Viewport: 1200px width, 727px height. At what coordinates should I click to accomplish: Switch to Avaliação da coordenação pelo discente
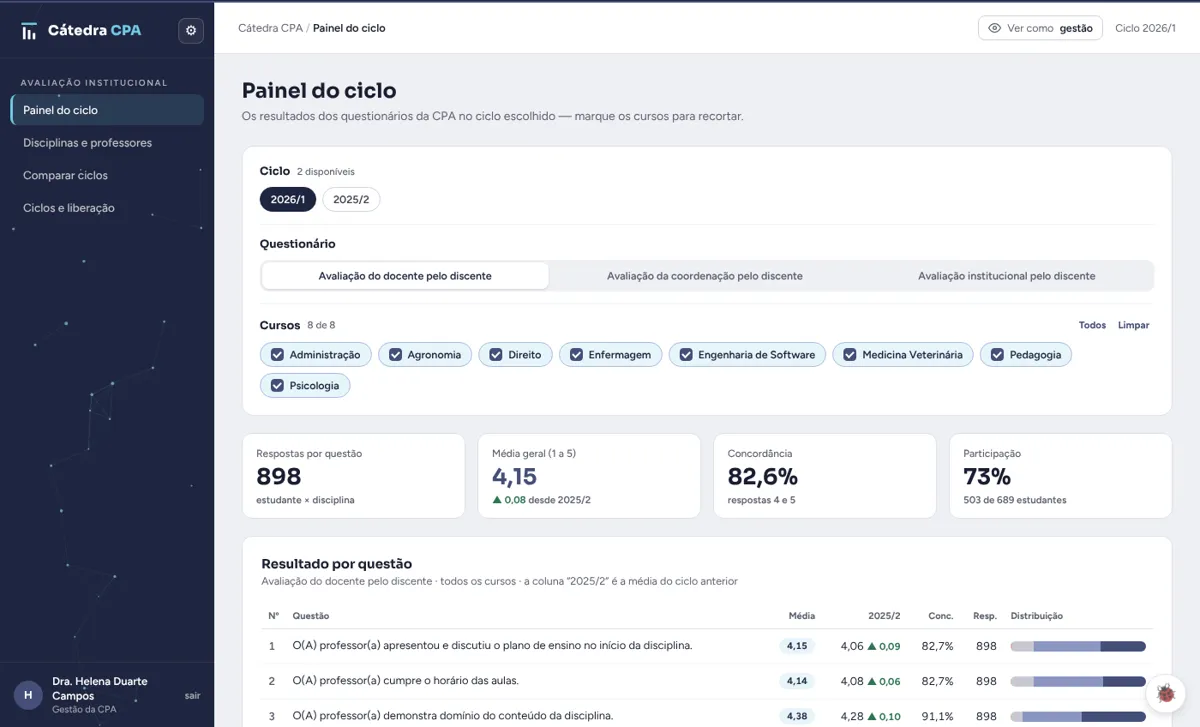pos(705,276)
